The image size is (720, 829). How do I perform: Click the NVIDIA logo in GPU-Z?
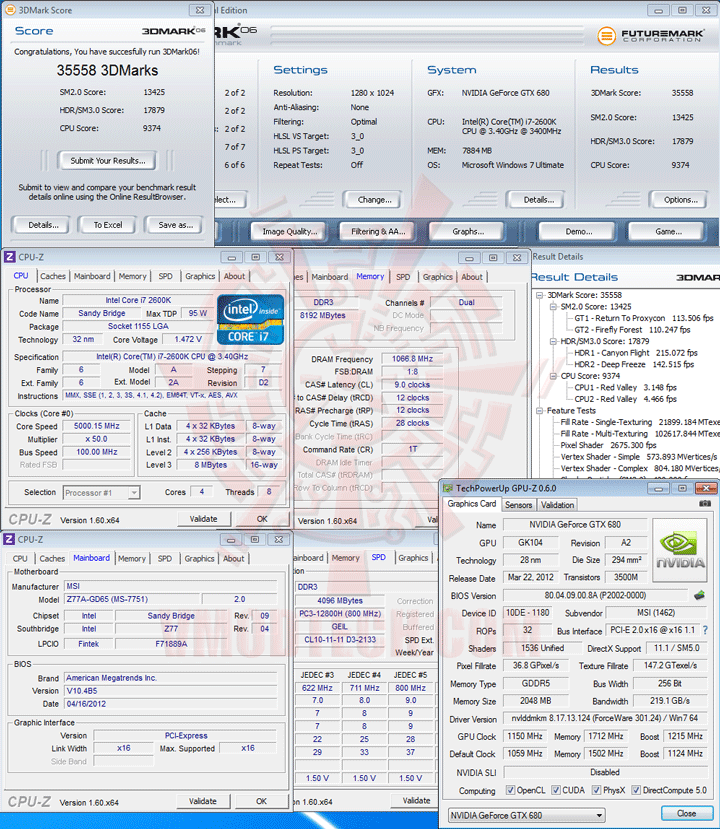tap(679, 550)
